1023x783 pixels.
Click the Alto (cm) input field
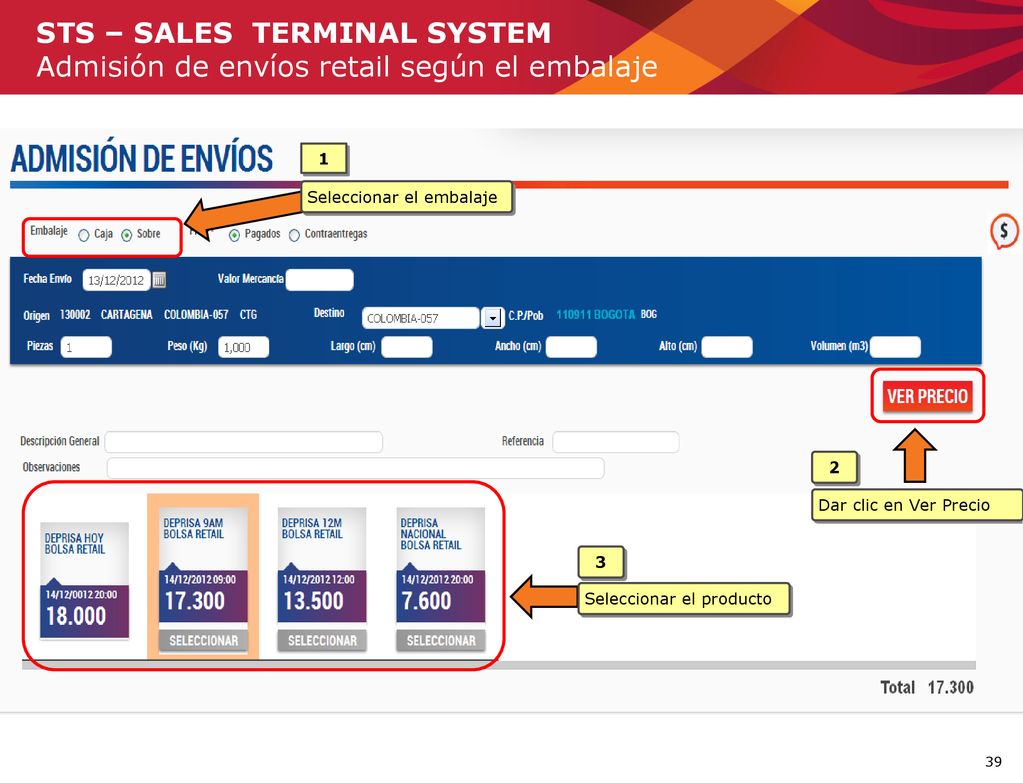point(727,346)
